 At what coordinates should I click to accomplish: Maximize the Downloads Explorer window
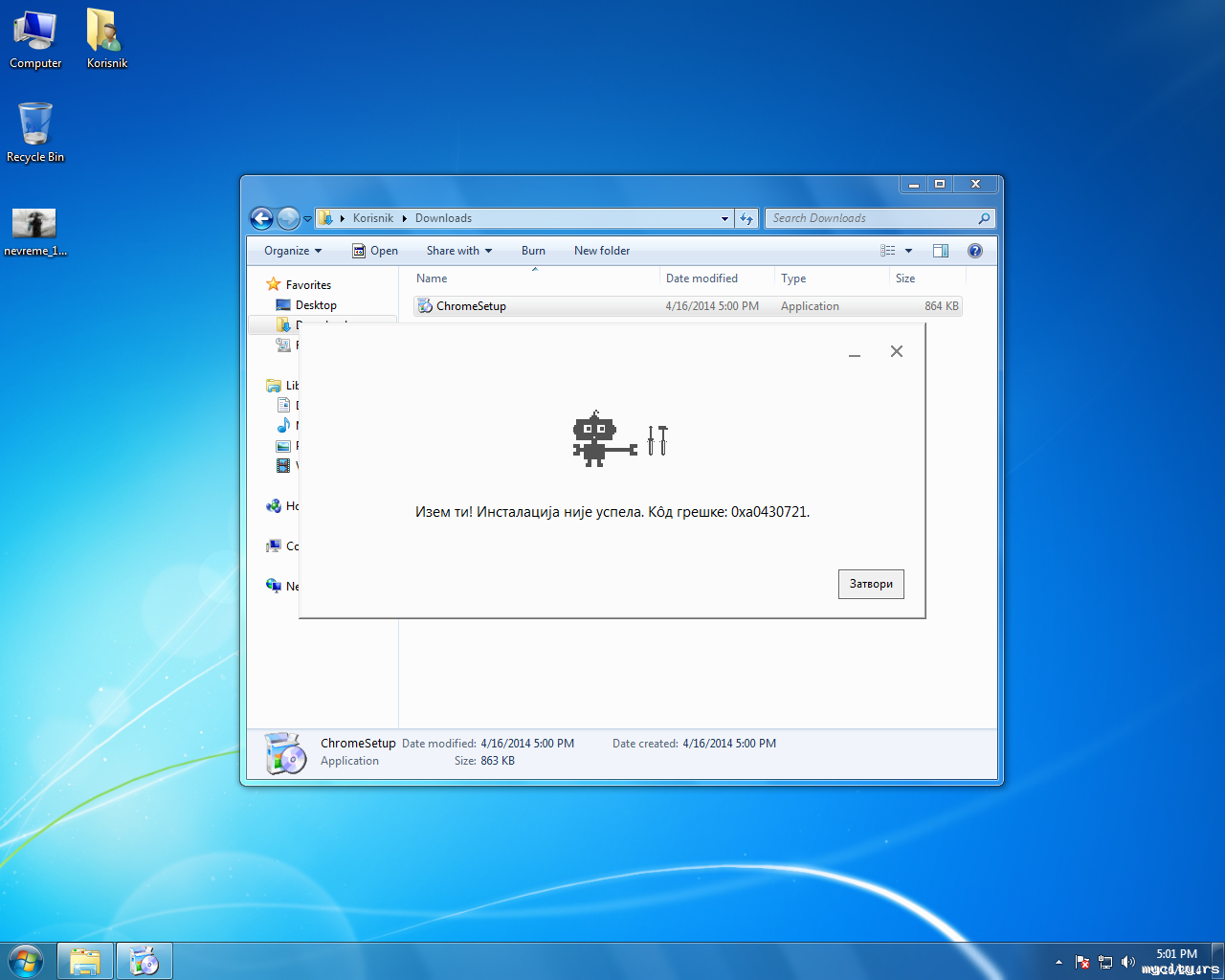tap(940, 184)
